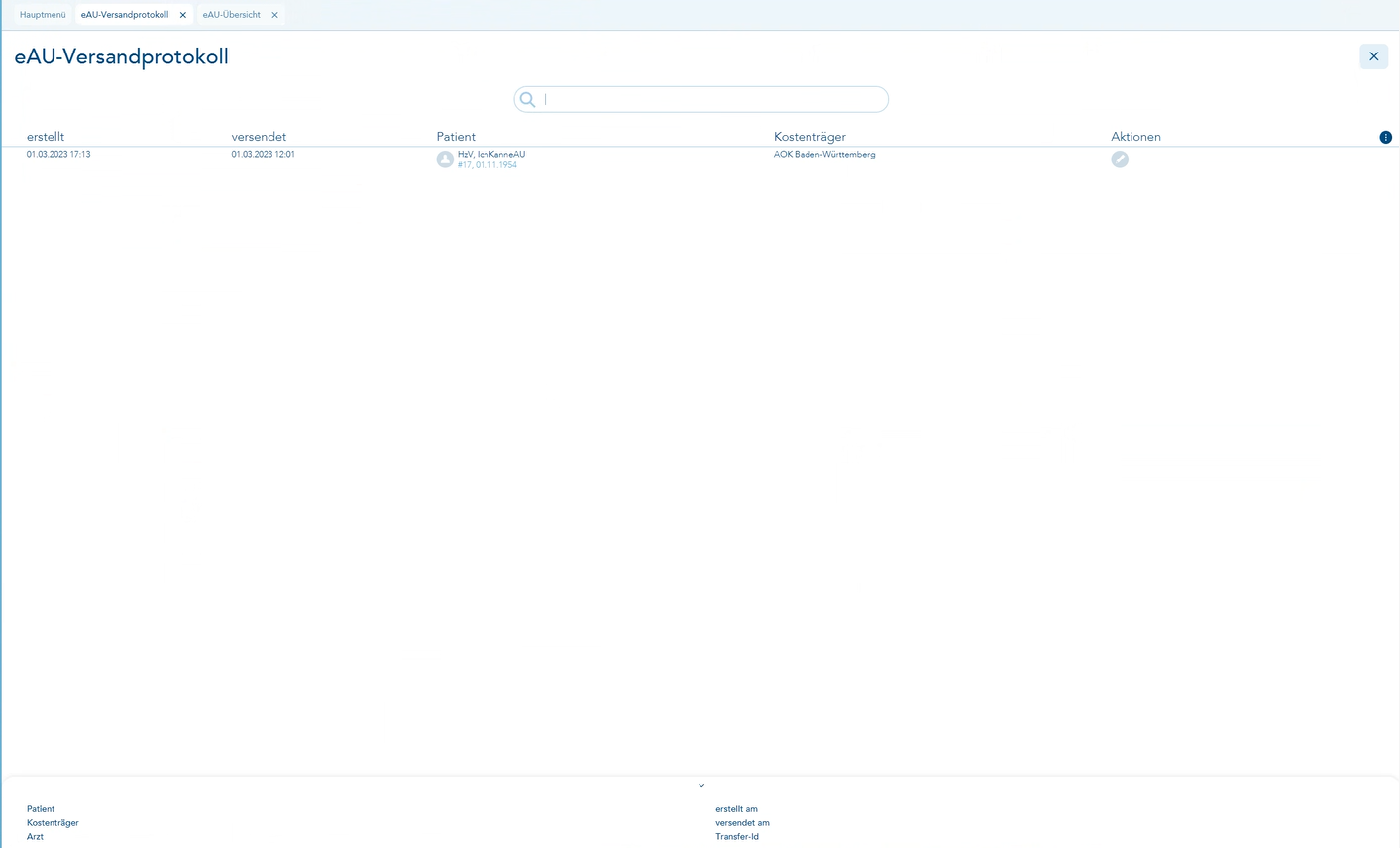Switch to the Hauptmenü tab

click(43, 15)
